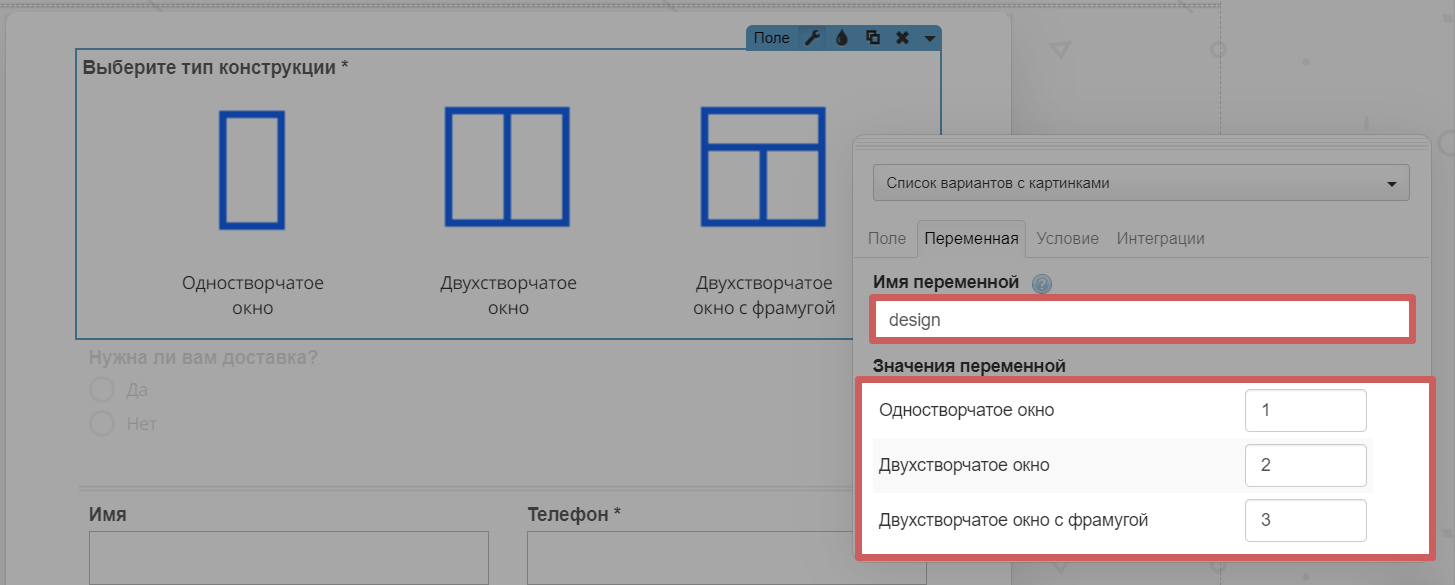Expand the field toolbar dropdown arrow

pos(929,38)
